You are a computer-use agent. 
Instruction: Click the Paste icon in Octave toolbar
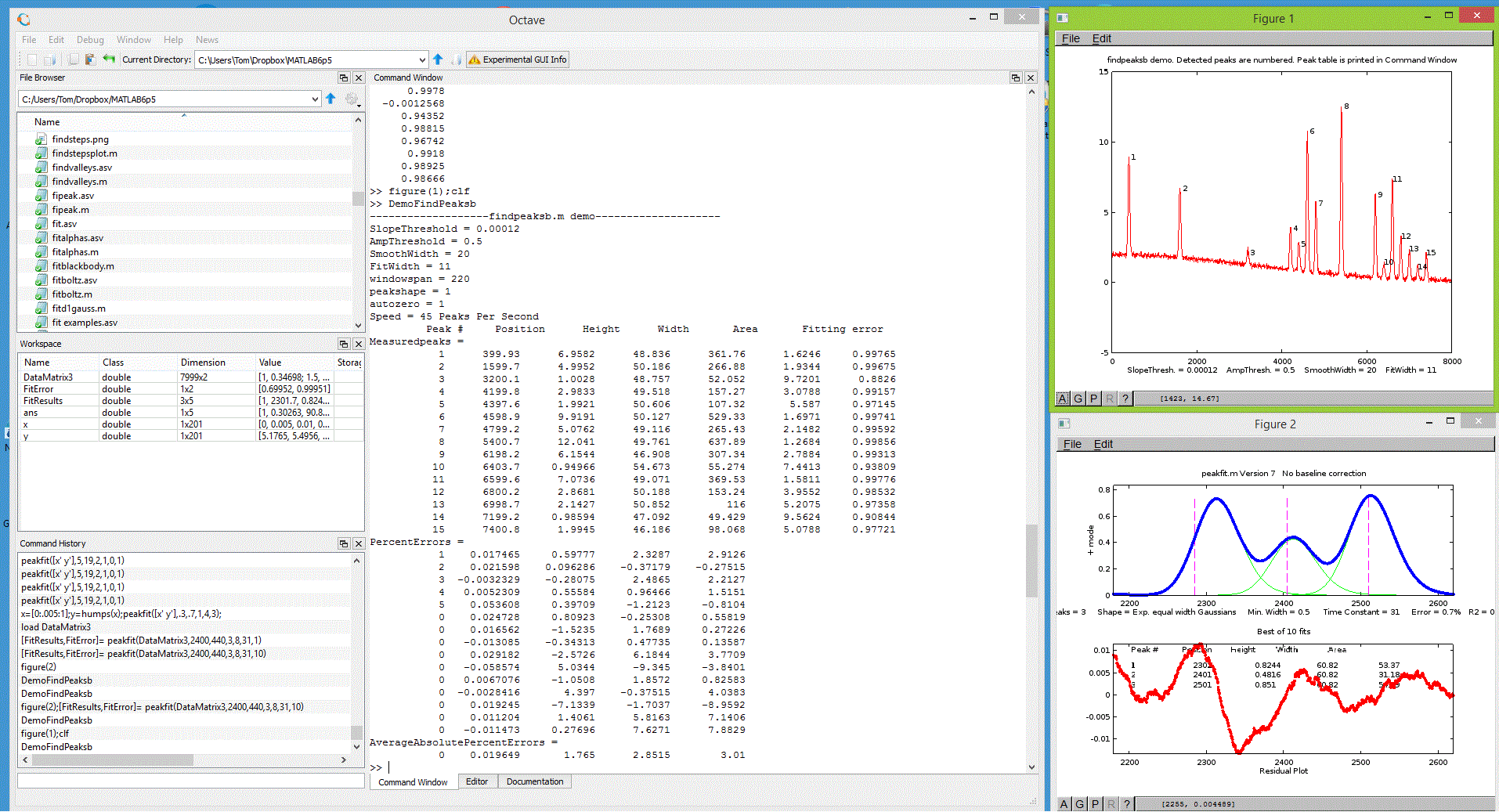(x=90, y=60)
